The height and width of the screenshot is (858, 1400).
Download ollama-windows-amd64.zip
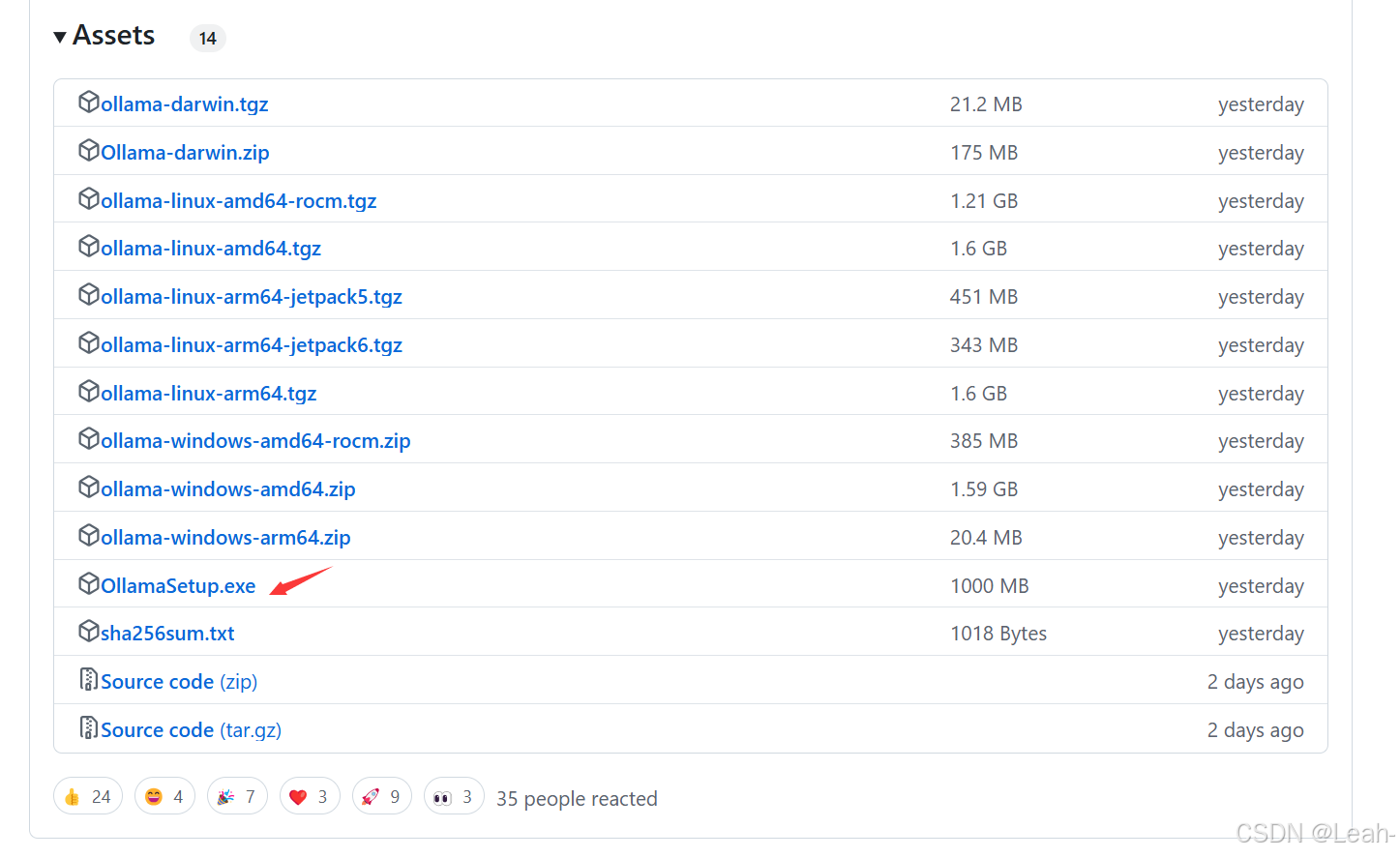(228, 489)
